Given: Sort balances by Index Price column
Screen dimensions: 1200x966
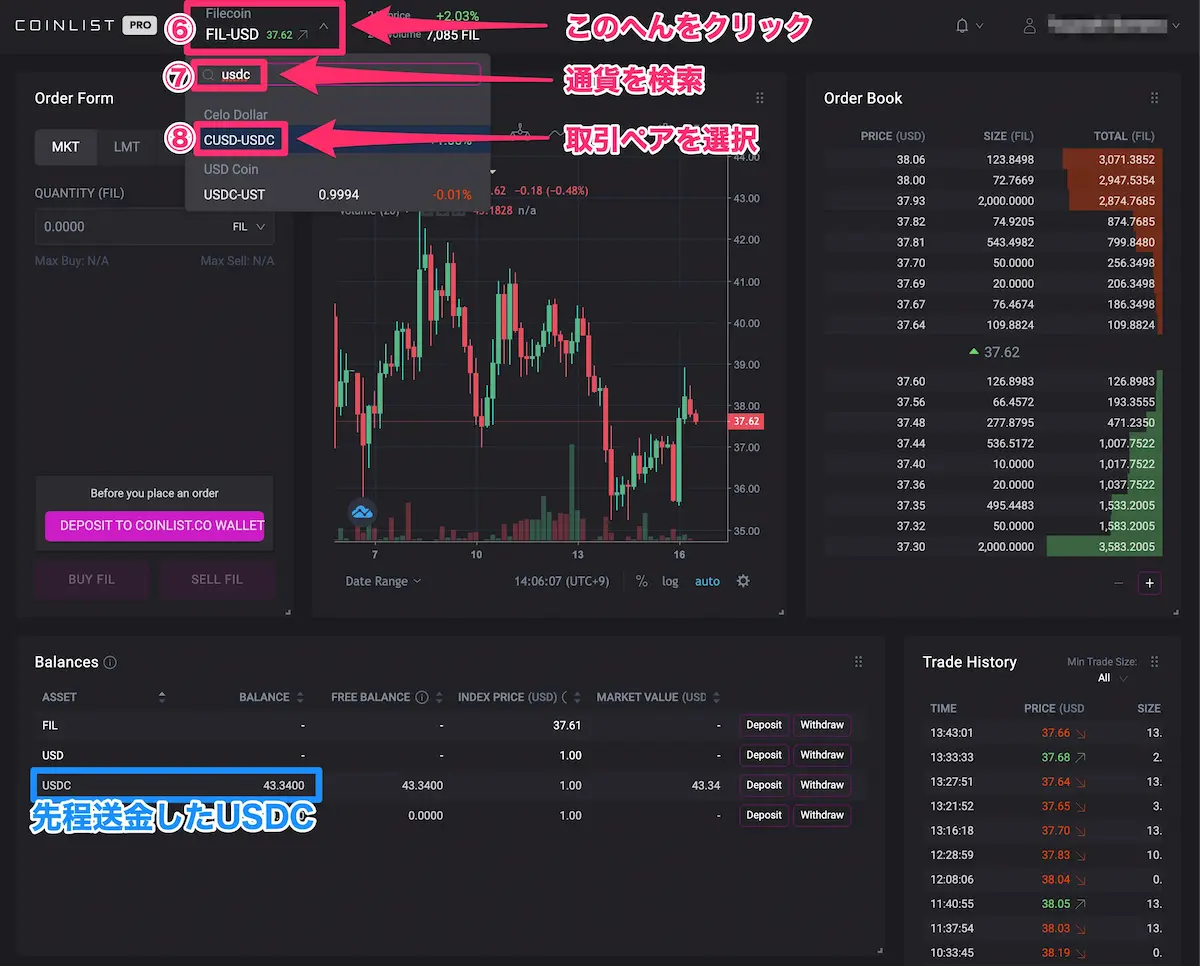Looking at the screenshot, I should pos(579,697).
